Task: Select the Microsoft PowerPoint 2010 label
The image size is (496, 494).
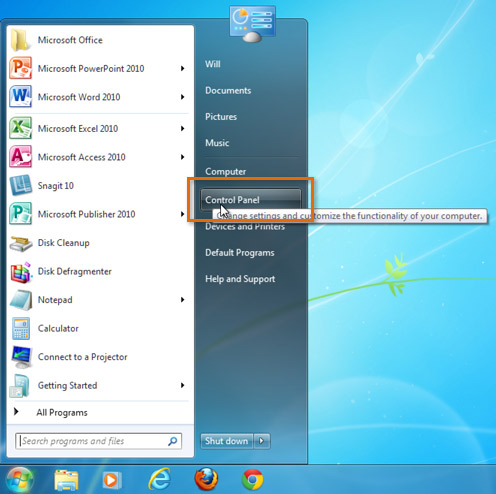Action: pyautogui.click(x=91, y=68)
